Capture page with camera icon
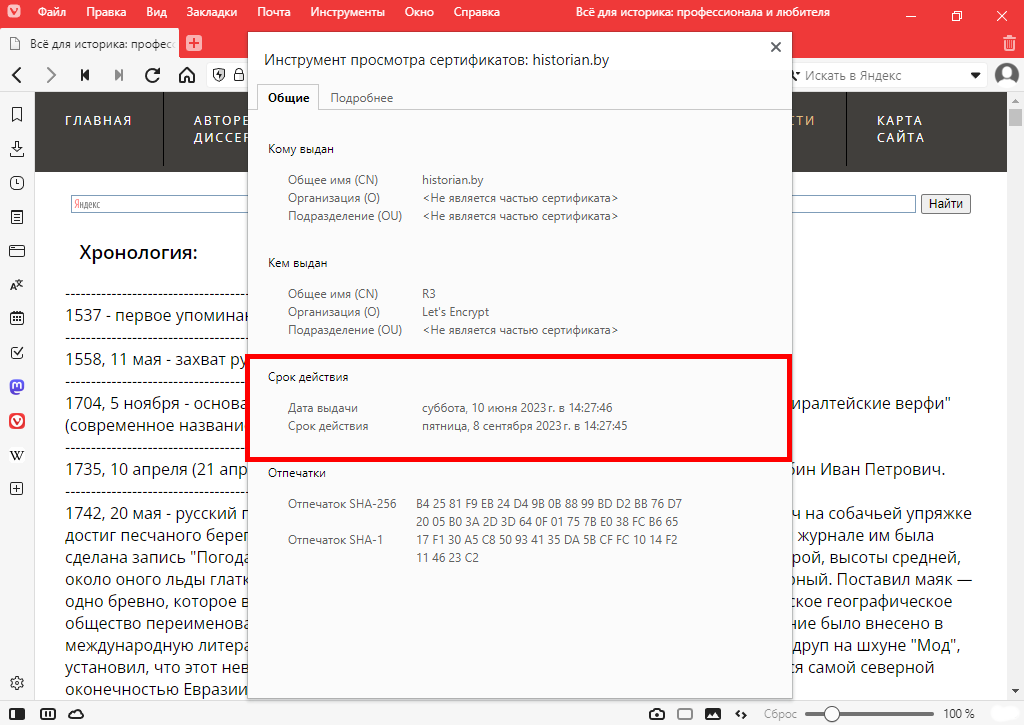Image resolution: width=1024 pixels, height=725 pixels. pos(657,714)
